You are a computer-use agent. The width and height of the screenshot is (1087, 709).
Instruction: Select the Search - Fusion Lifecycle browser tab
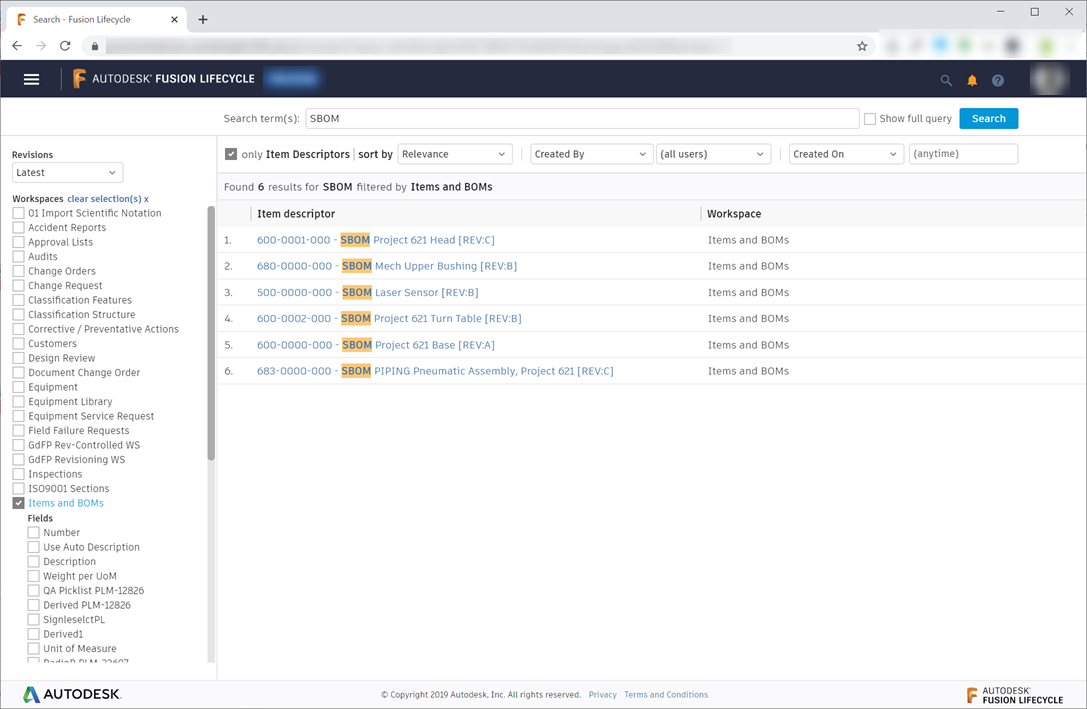pos(90,18)
